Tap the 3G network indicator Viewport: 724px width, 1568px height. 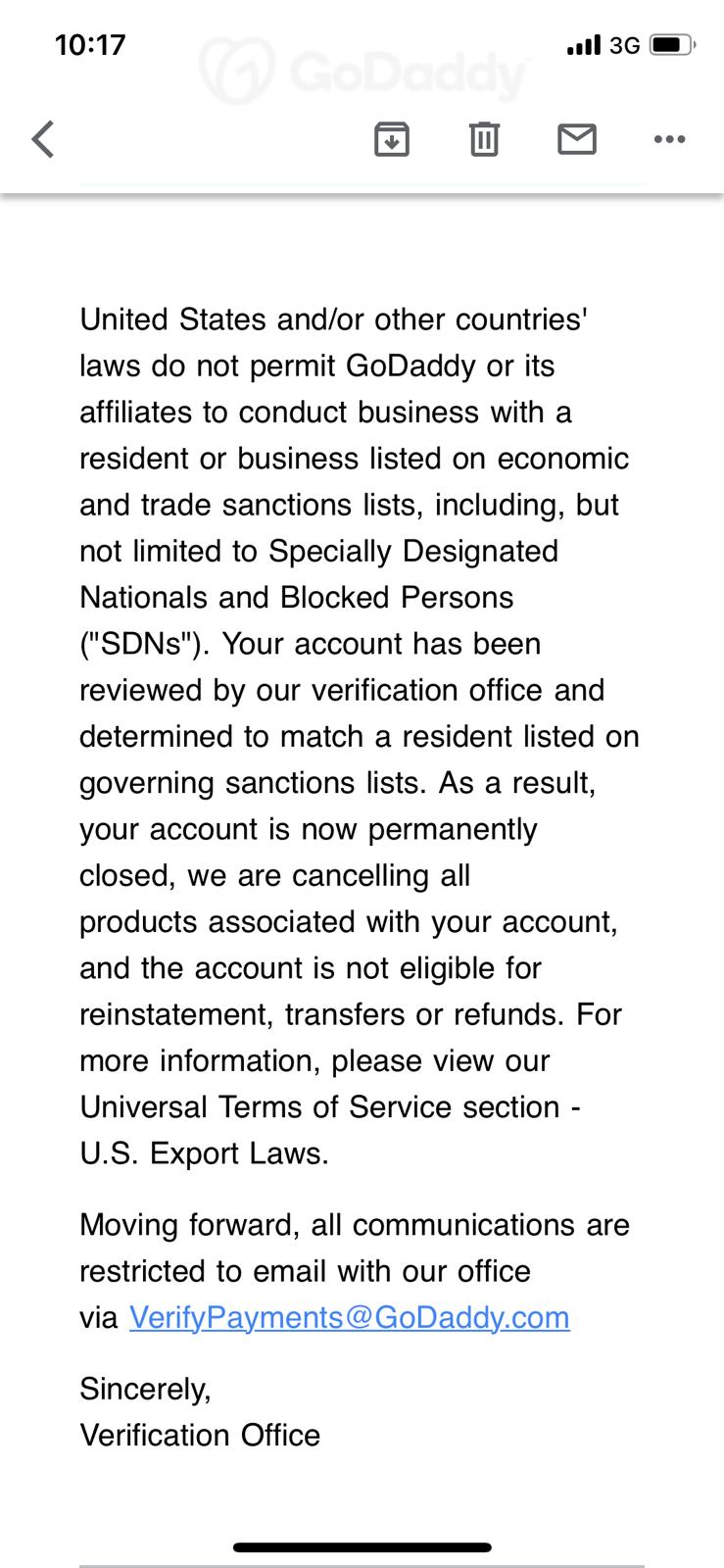[x=624, y=45]
